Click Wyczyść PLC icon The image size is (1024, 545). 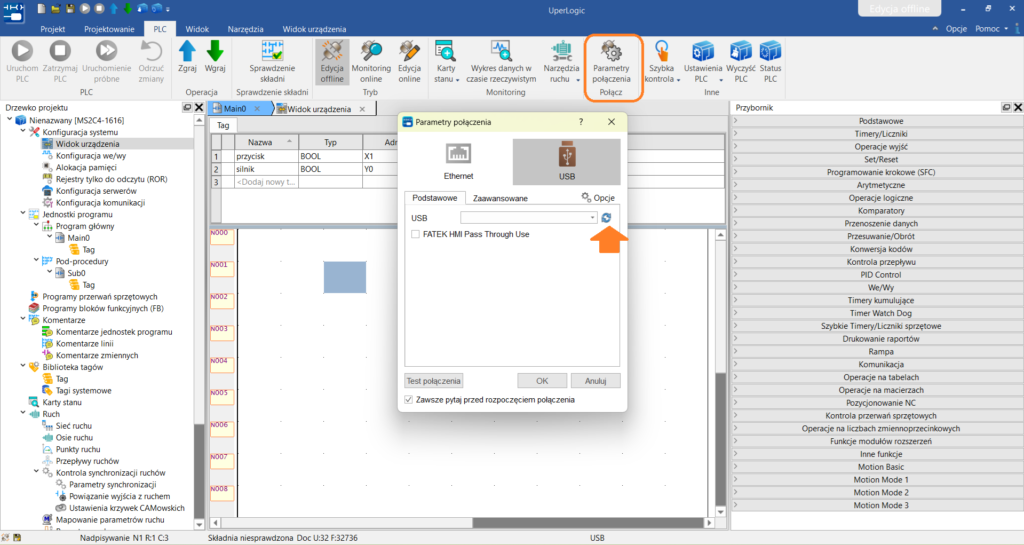[741, 51]
